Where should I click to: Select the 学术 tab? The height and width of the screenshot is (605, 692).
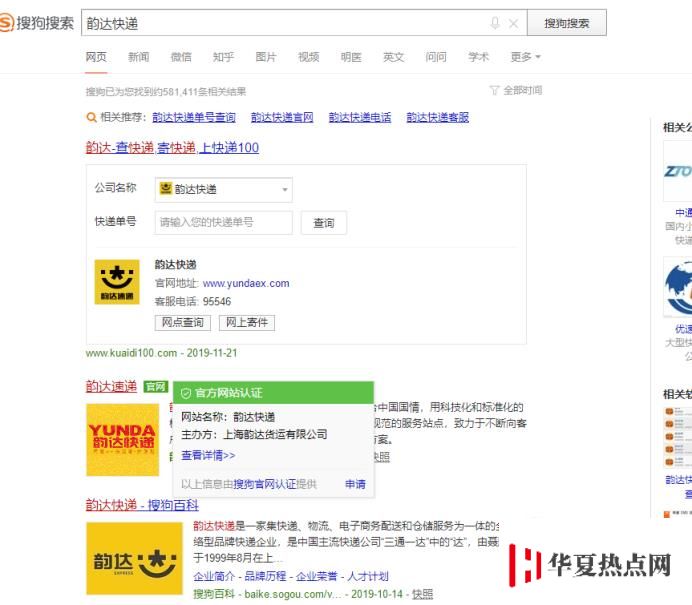click(478, 57)
